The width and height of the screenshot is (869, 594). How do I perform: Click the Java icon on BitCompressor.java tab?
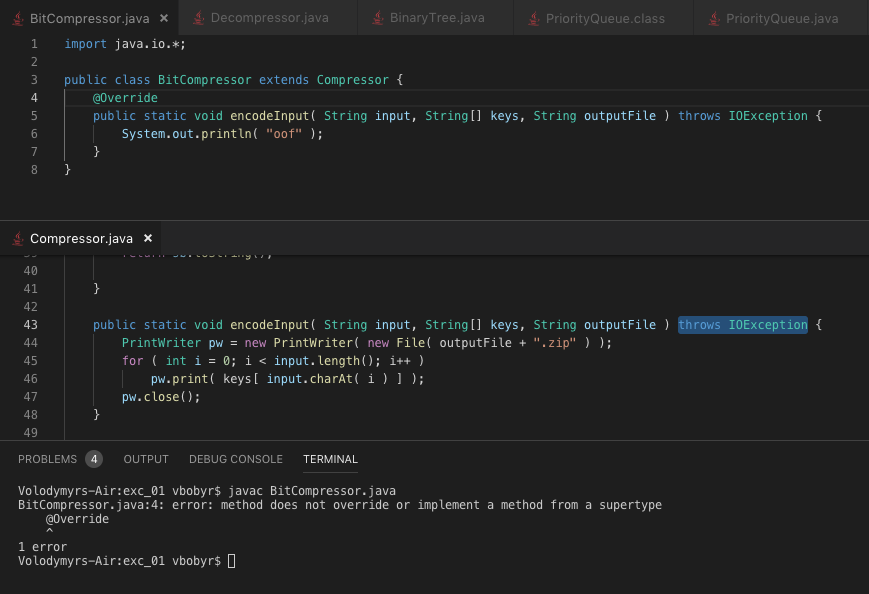coord(18,18)
